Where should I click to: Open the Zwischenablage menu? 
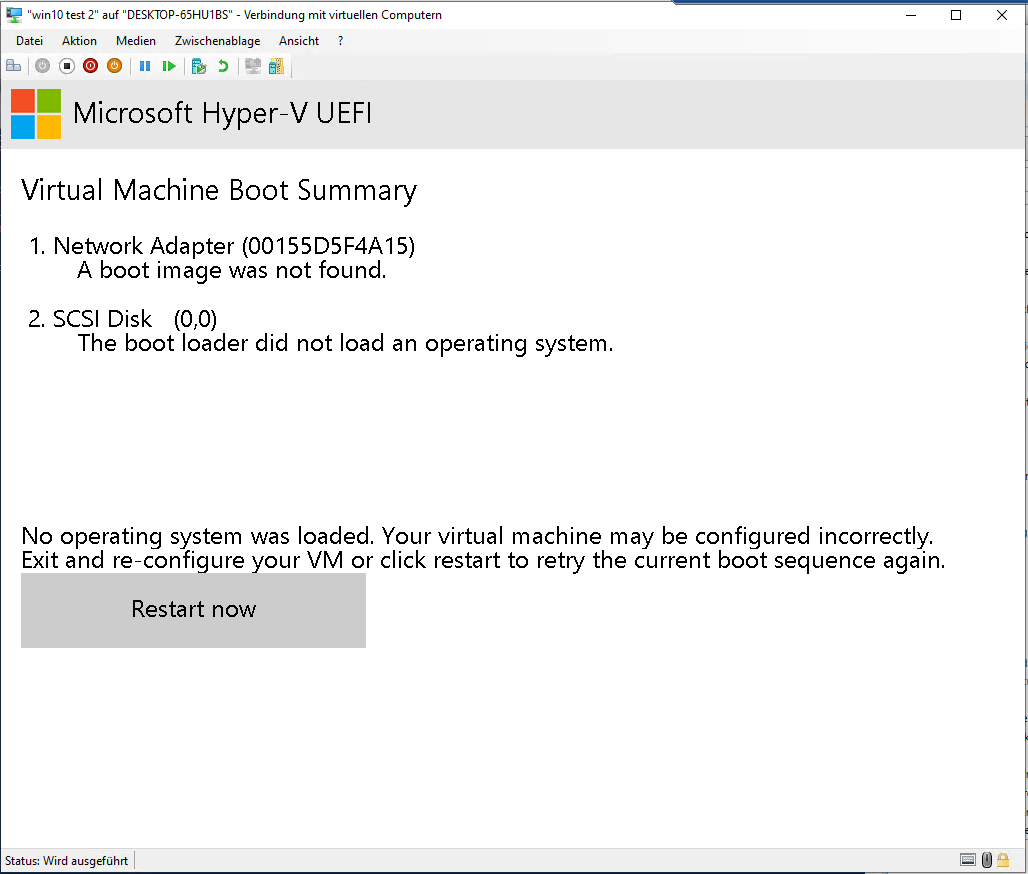[218, 41]
